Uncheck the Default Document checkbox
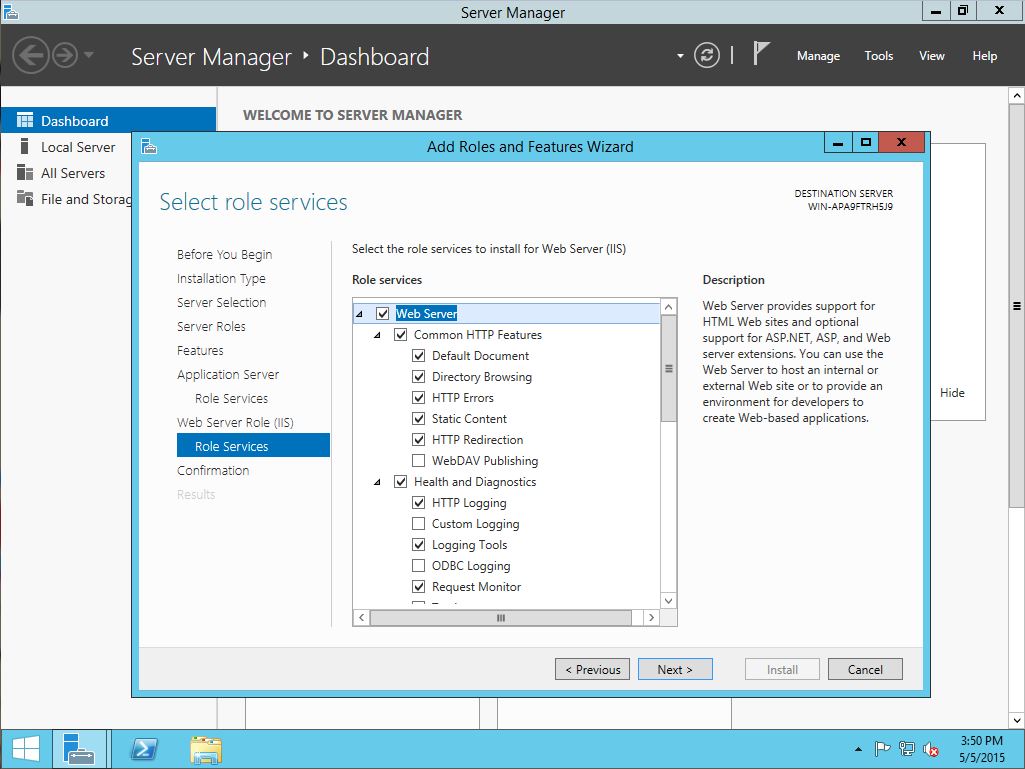 (x=418, y=356)
